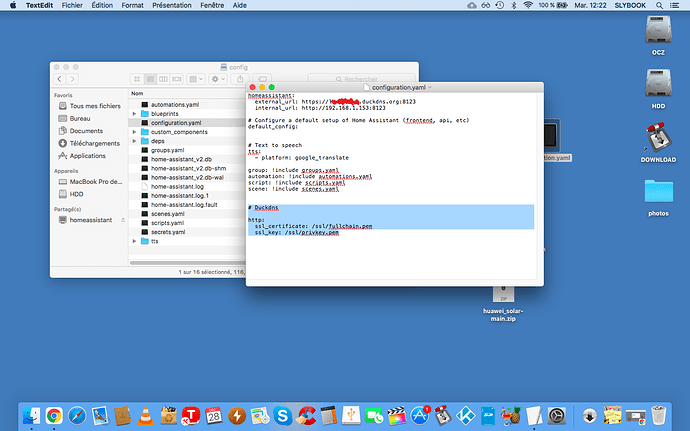
Task: Switch Finder to Cover Flow view
Action: (x=176, y=79)
